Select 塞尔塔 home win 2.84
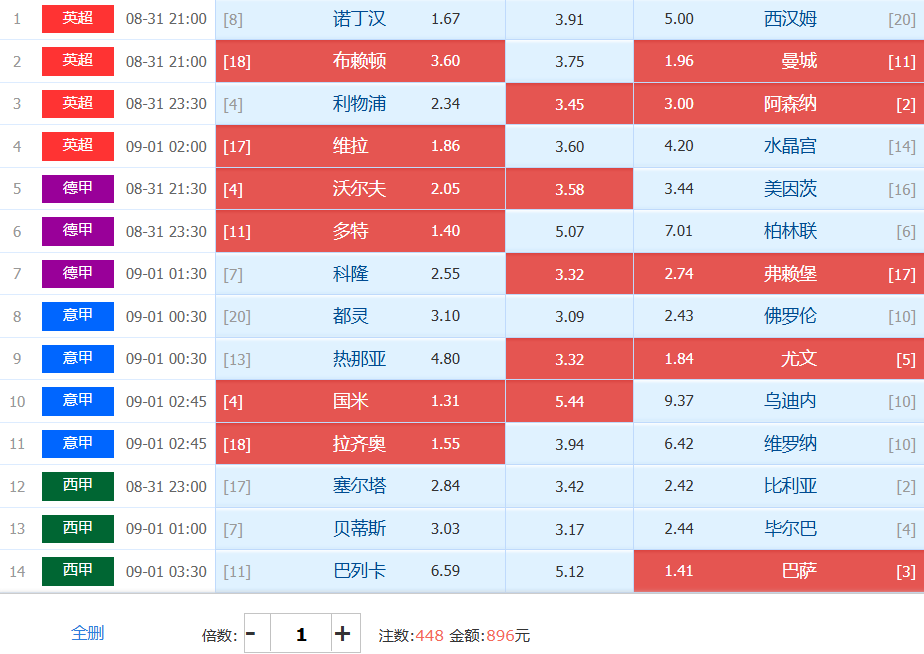Viewport: 924px width, 654px height. click(x=360, y=485)
